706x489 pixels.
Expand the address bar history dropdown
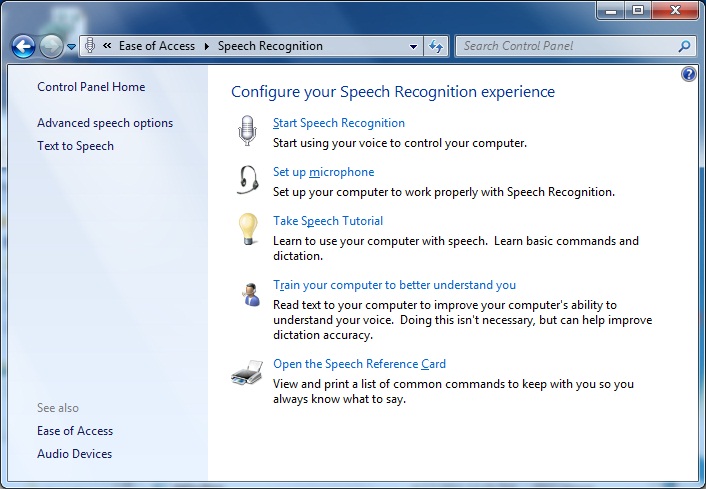click(x=413, y=46)
